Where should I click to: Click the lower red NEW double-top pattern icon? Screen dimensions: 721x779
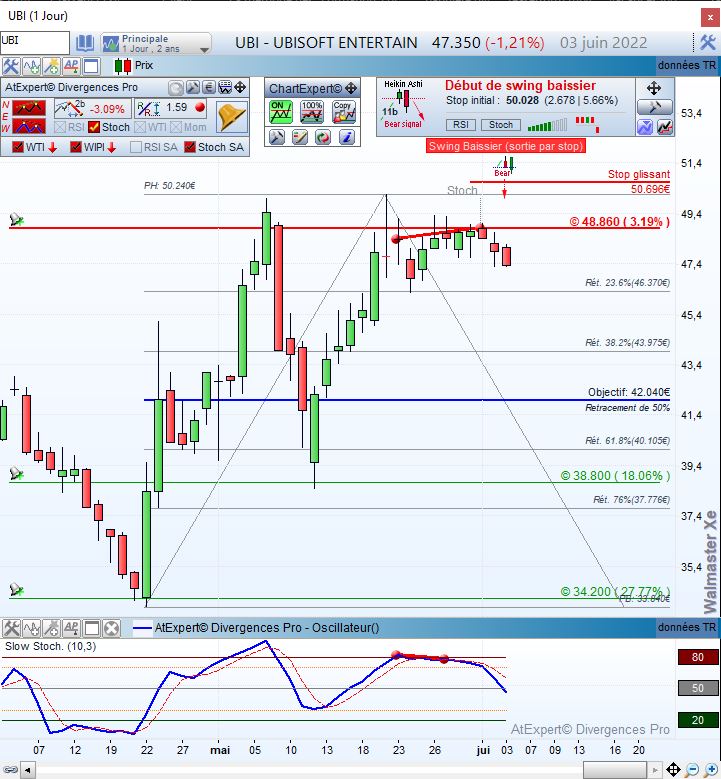pyautogui.click(x=29, y=126)
